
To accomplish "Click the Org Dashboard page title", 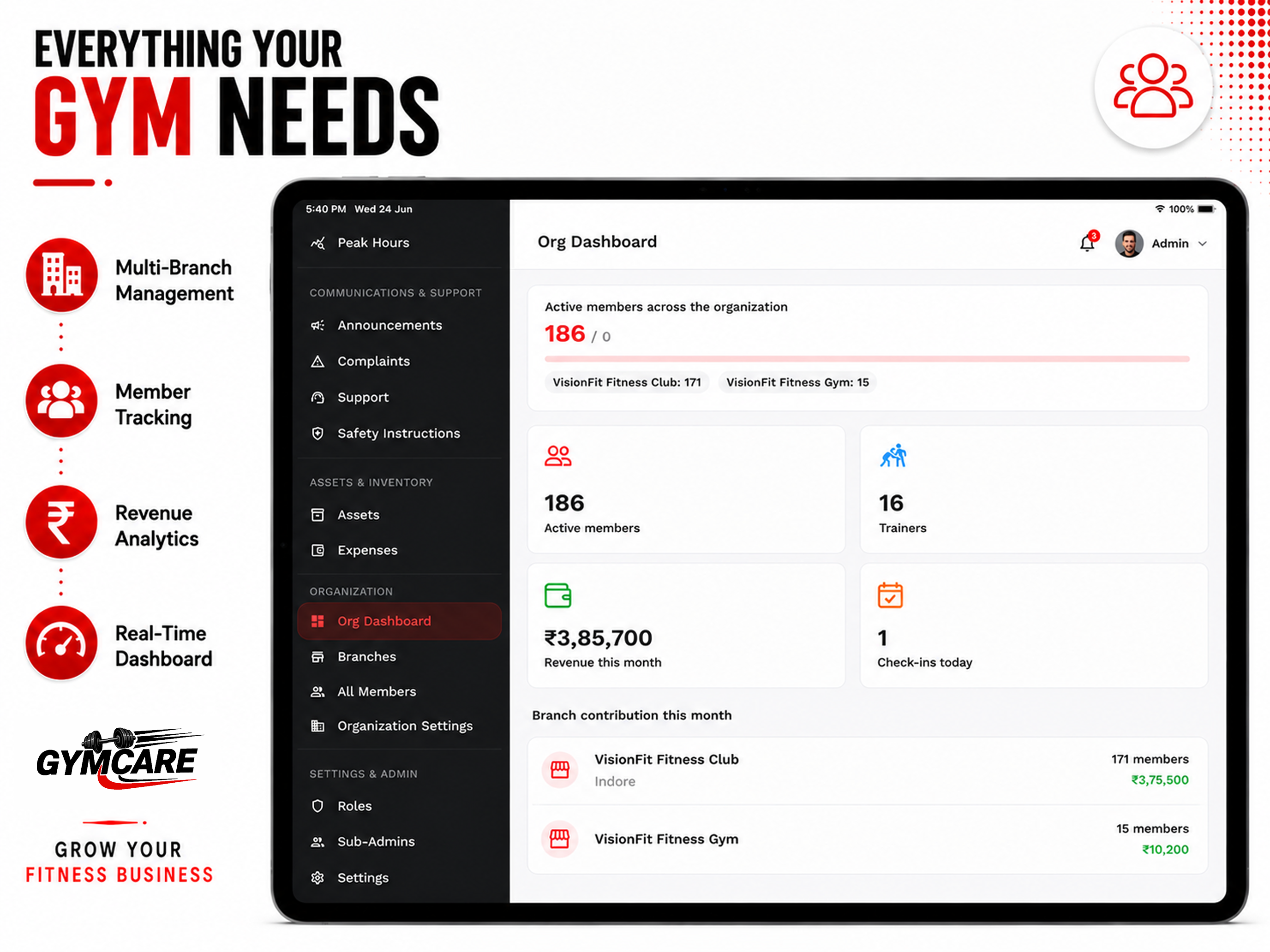I will (597, 242).
